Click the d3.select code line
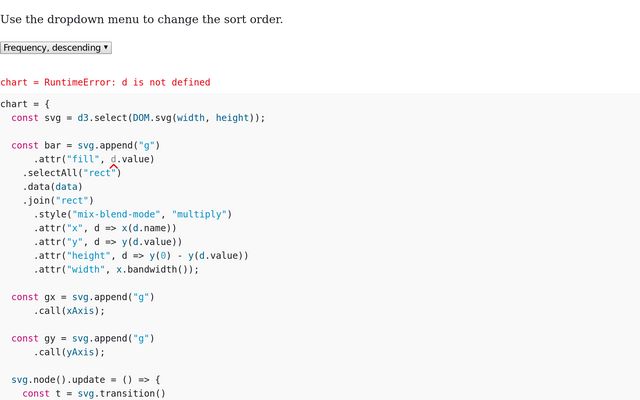 click(x=138, y=118)
